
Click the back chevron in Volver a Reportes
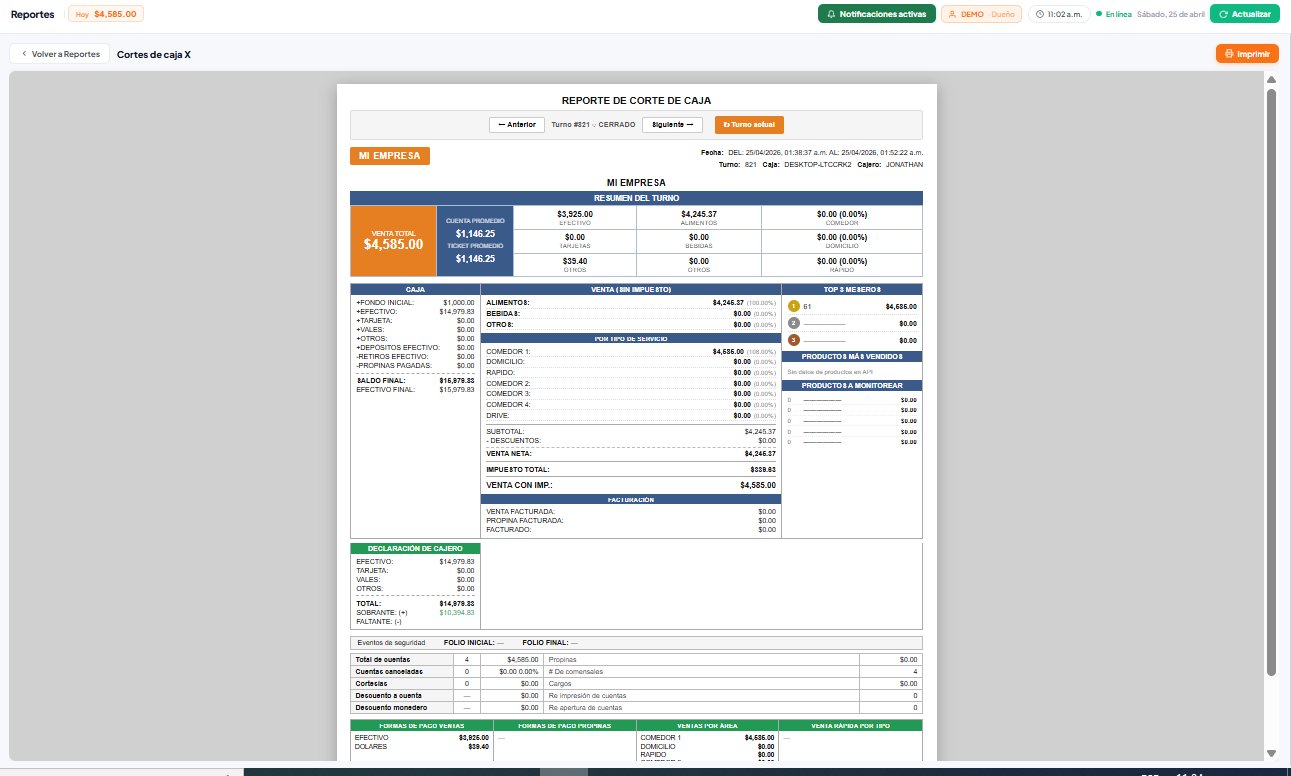pos(23,54)
